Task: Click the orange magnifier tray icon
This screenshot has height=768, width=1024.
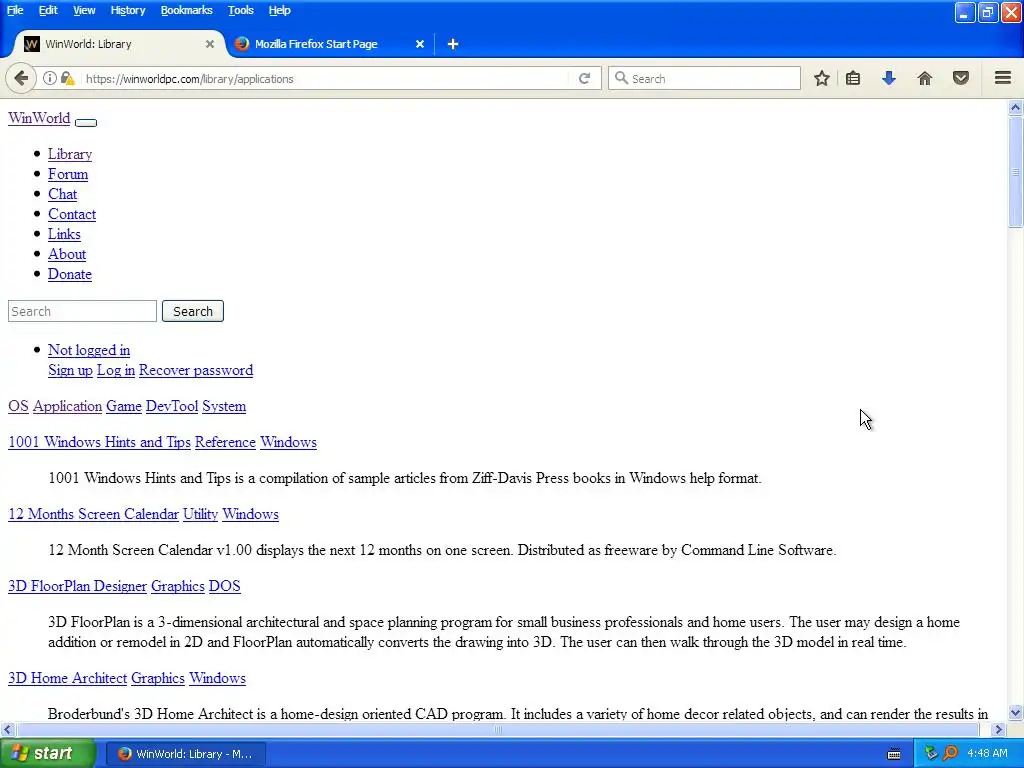Action: point(950,754)
